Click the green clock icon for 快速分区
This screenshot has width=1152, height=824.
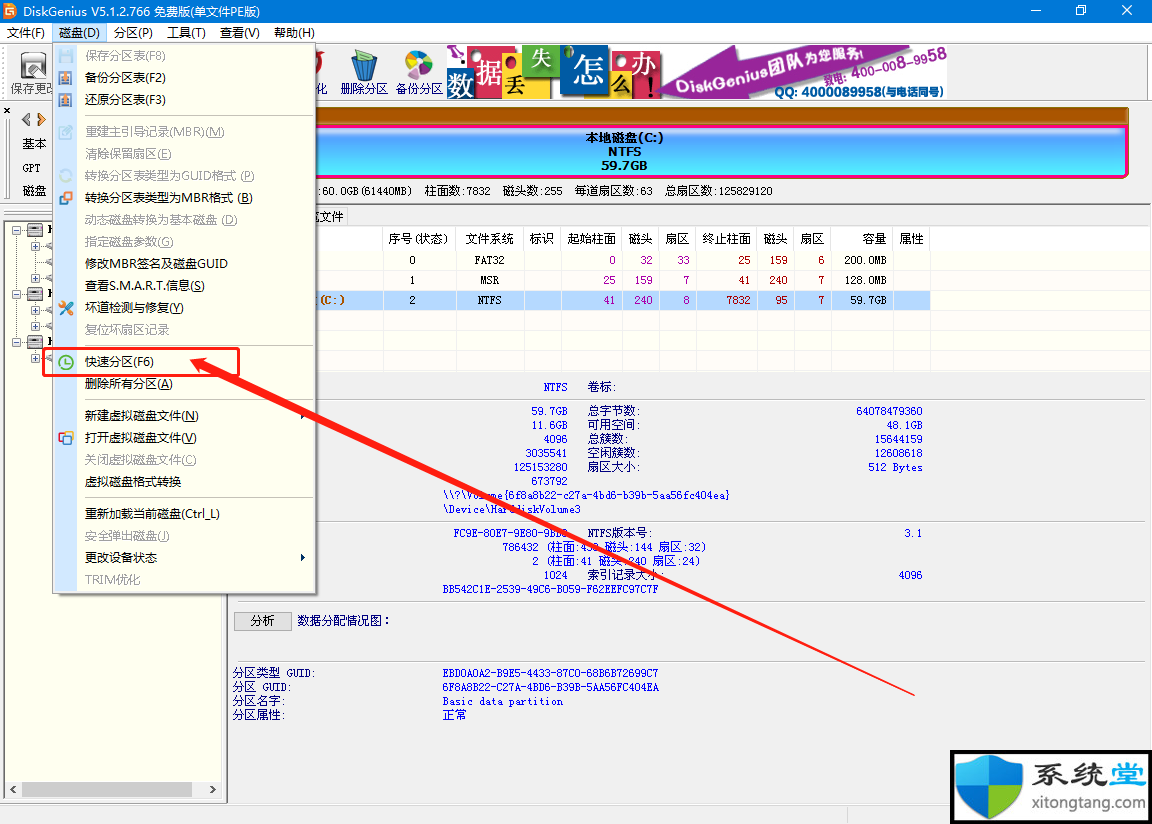[x=65, y=362]
